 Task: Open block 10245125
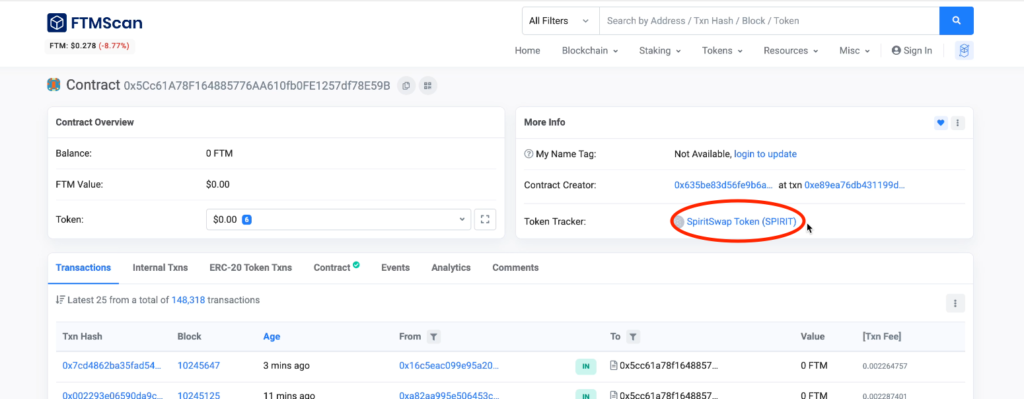(x=199, y=396)
